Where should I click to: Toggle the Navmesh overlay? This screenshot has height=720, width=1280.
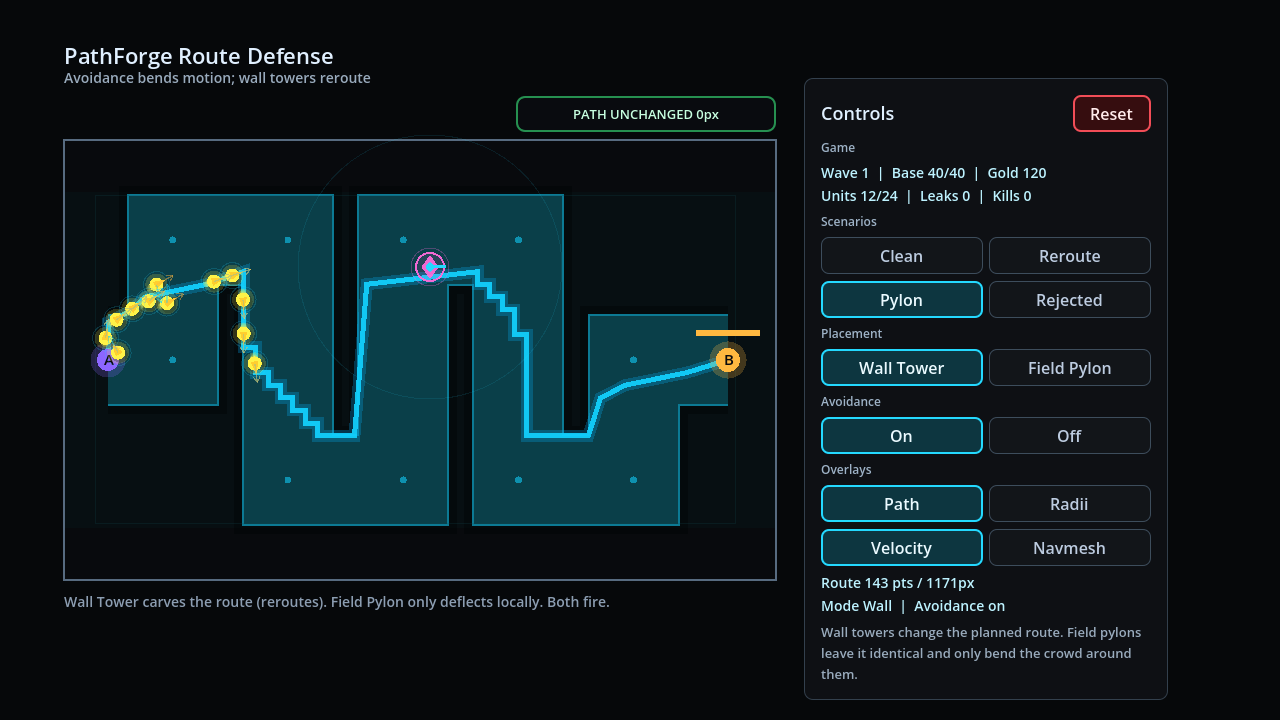click(x=1069, y=548)
